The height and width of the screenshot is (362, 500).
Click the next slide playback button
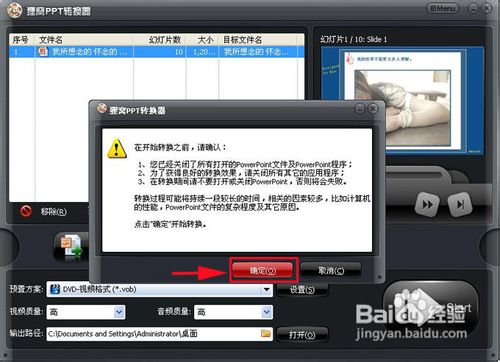pyautogui.click(x=460, y=204)
